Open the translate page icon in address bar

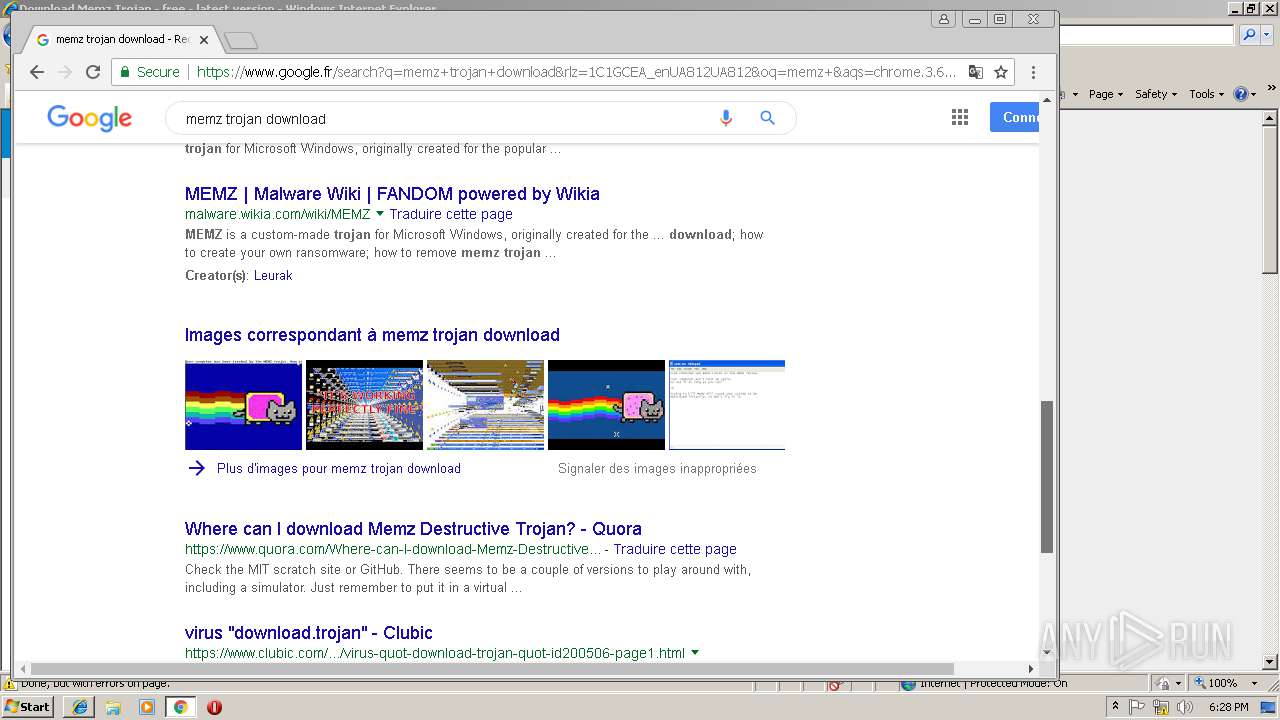pos(976,72)
